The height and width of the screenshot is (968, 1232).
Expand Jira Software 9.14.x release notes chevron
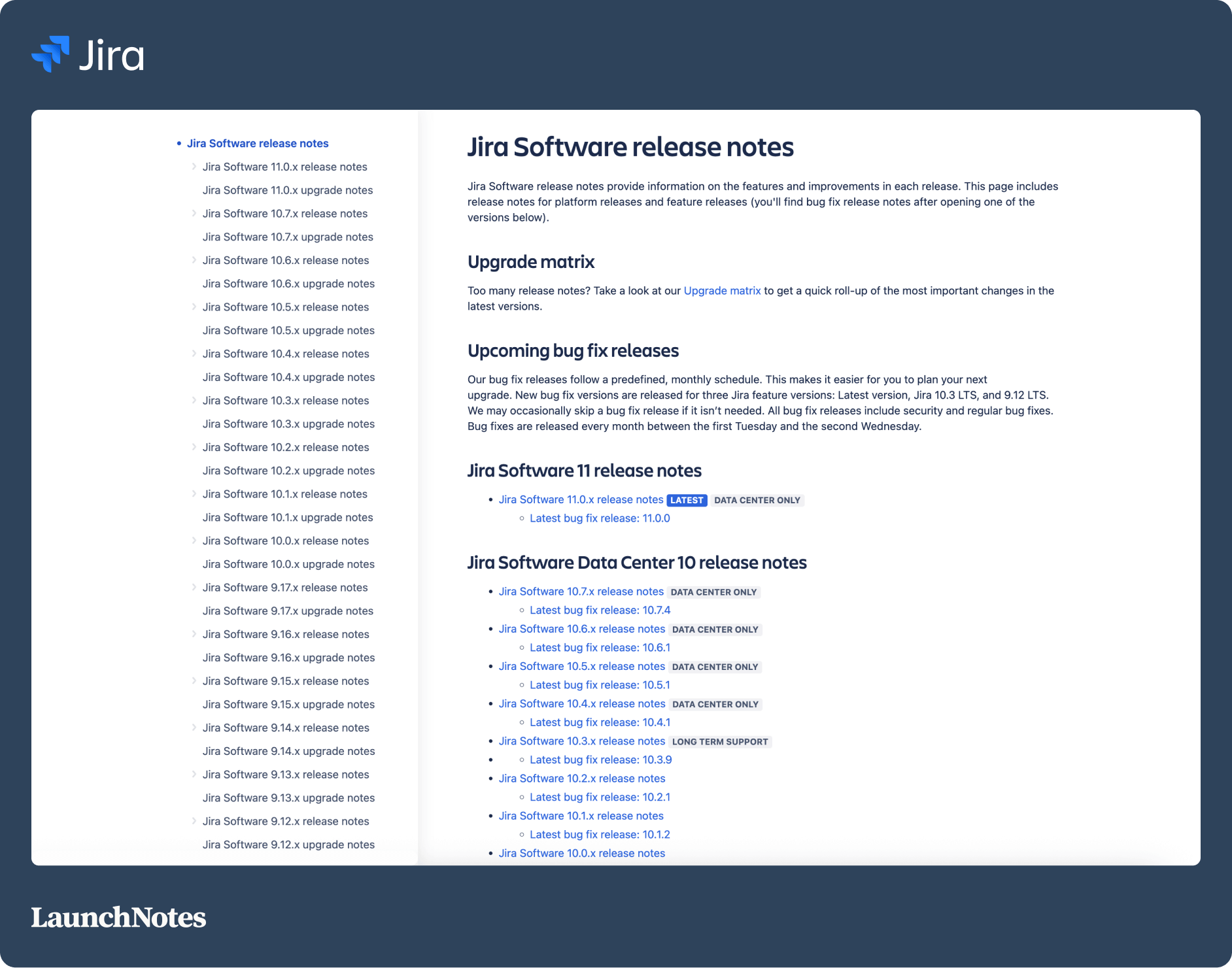[x=194, y=727]
